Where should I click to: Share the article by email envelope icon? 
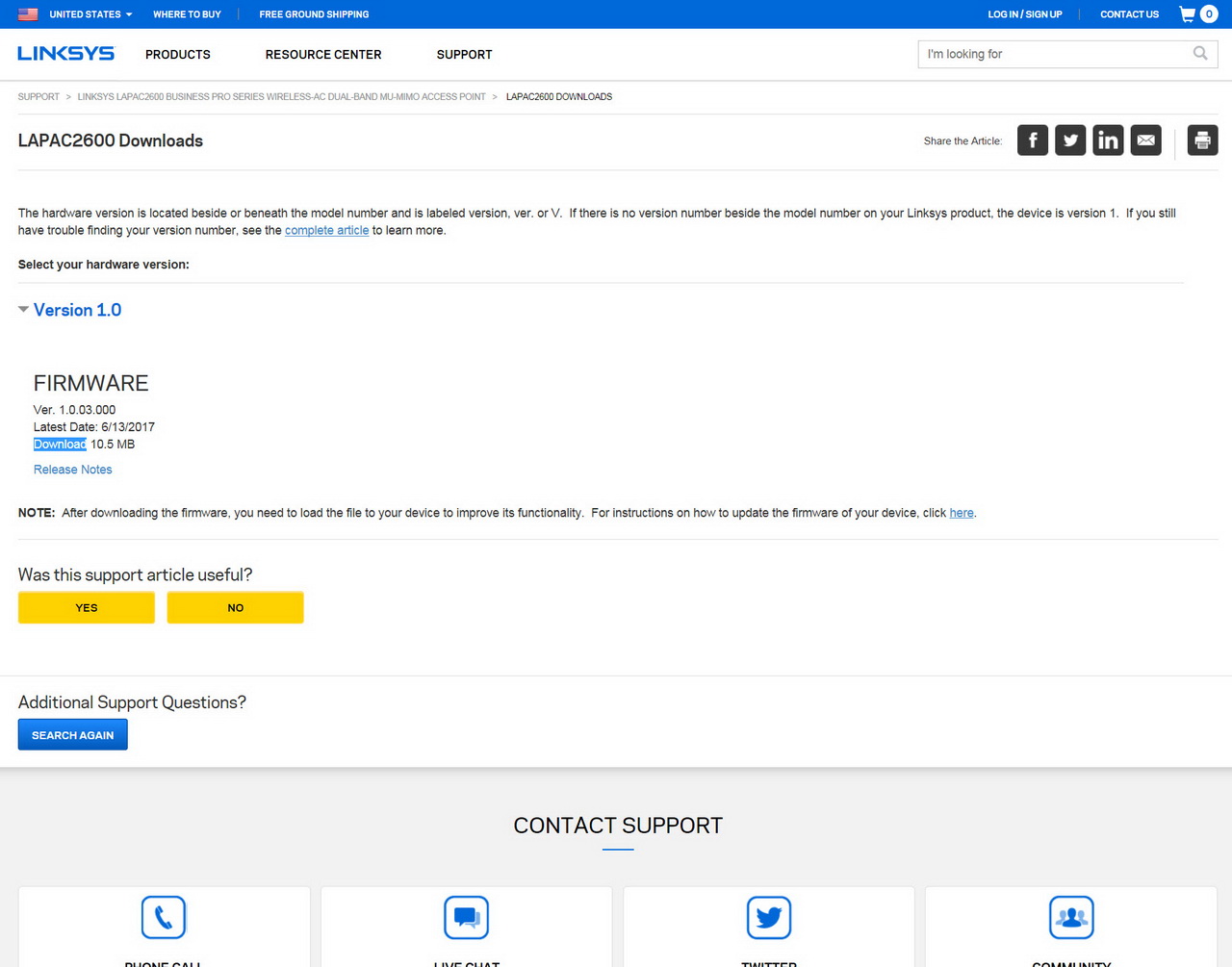pos(1145,140)
